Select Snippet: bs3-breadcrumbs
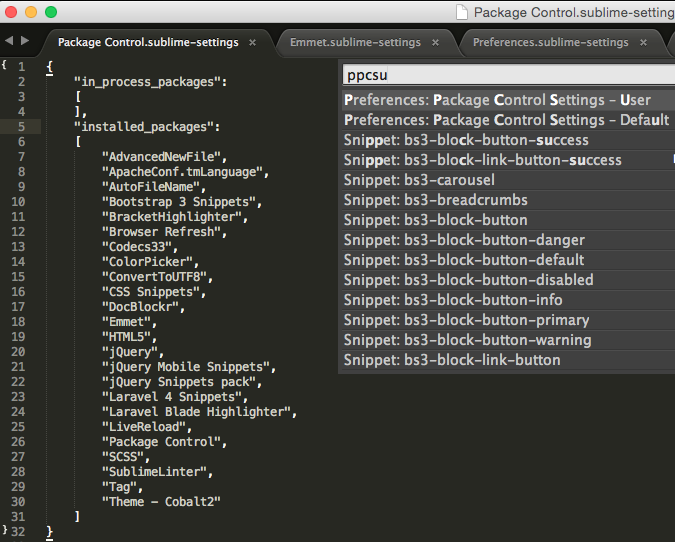This screenshot has height=542, width=675. pyautogui.click(x=509, y=200)
